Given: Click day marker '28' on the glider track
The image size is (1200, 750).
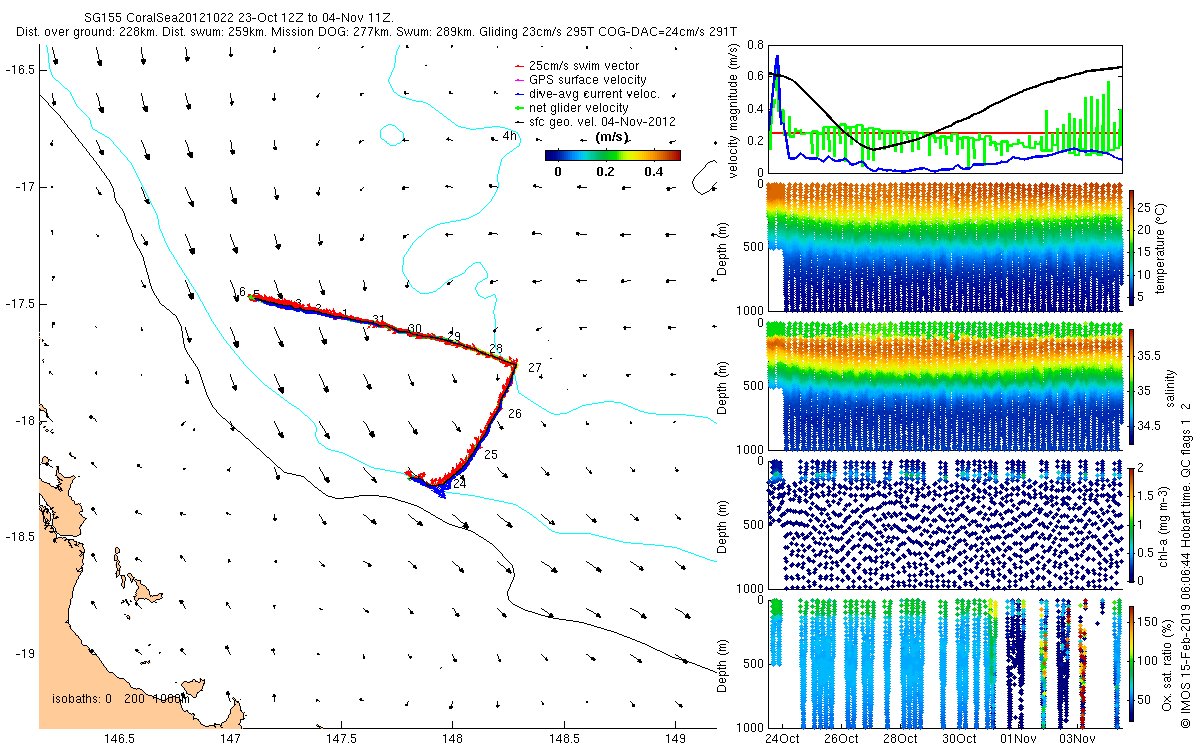Looking at the screenshot, I should point(496,348).
